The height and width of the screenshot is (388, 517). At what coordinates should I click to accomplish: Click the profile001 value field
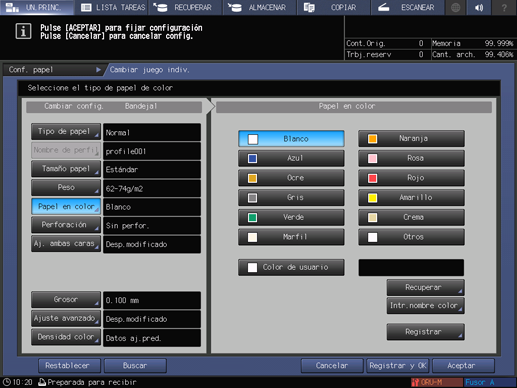pos(152,151)
